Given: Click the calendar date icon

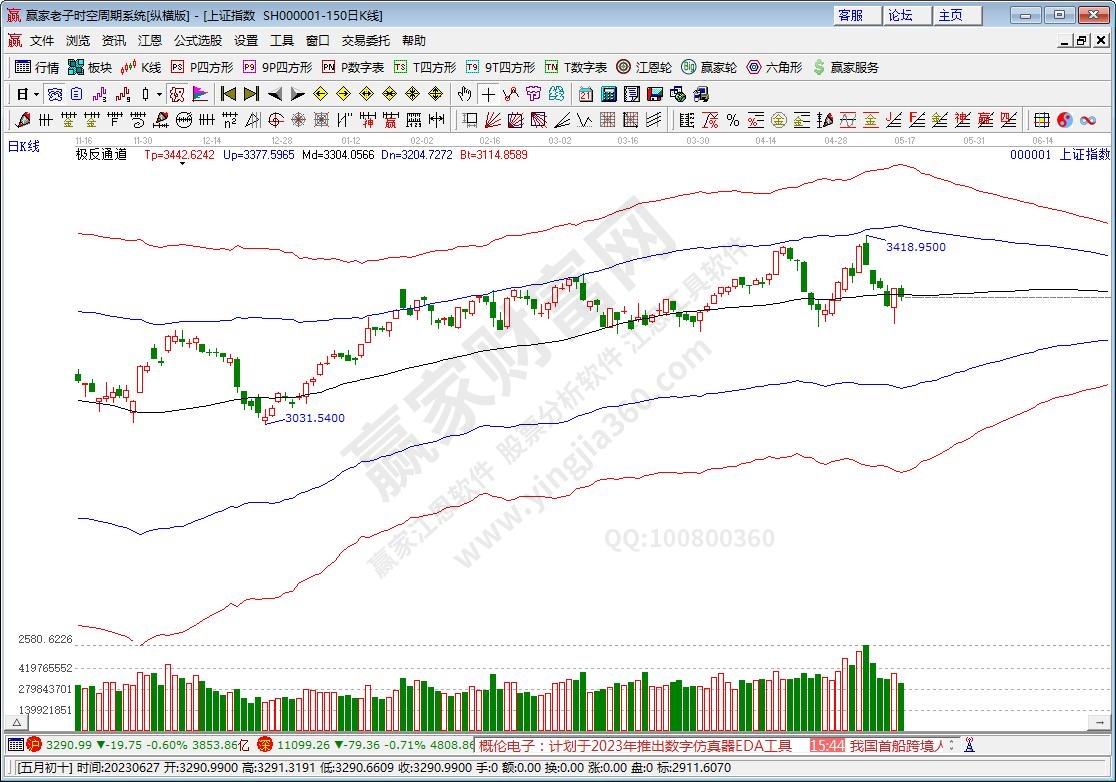Looking at the screenshot, I should [586, 94].
